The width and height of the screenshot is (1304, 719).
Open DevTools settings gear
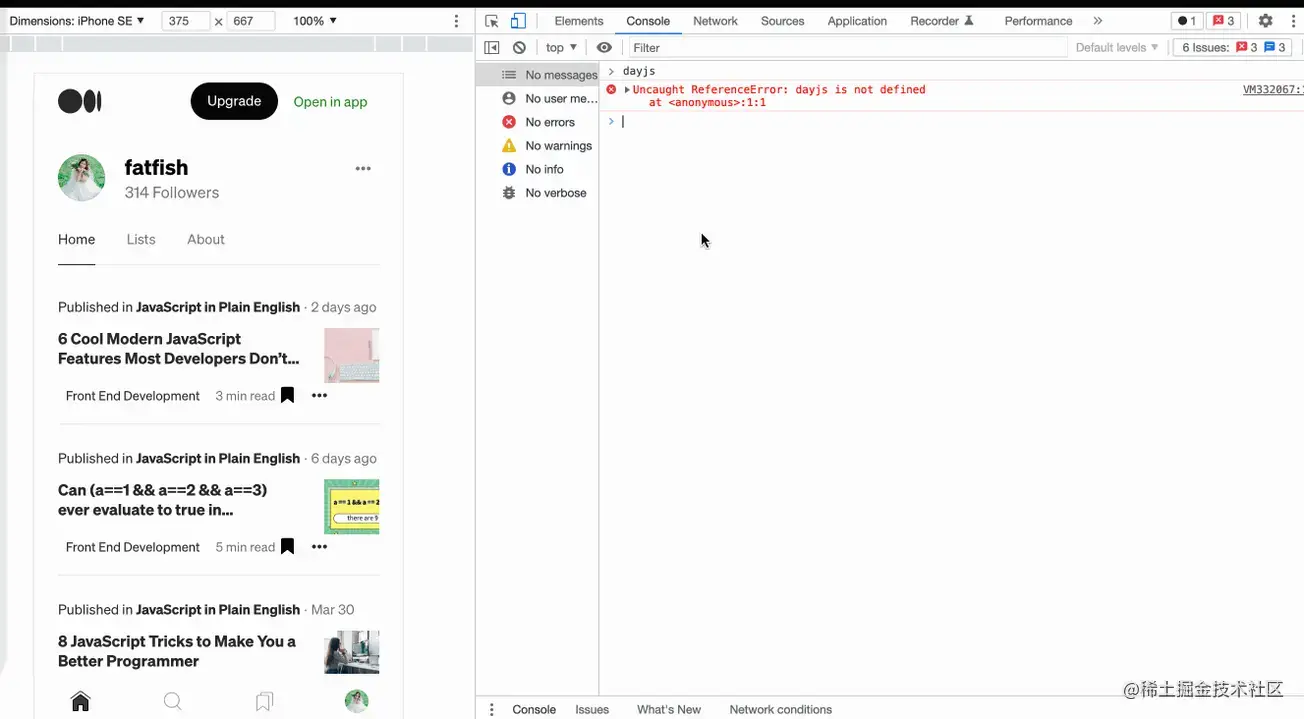pyautogui.click(x=1266, y=21)
